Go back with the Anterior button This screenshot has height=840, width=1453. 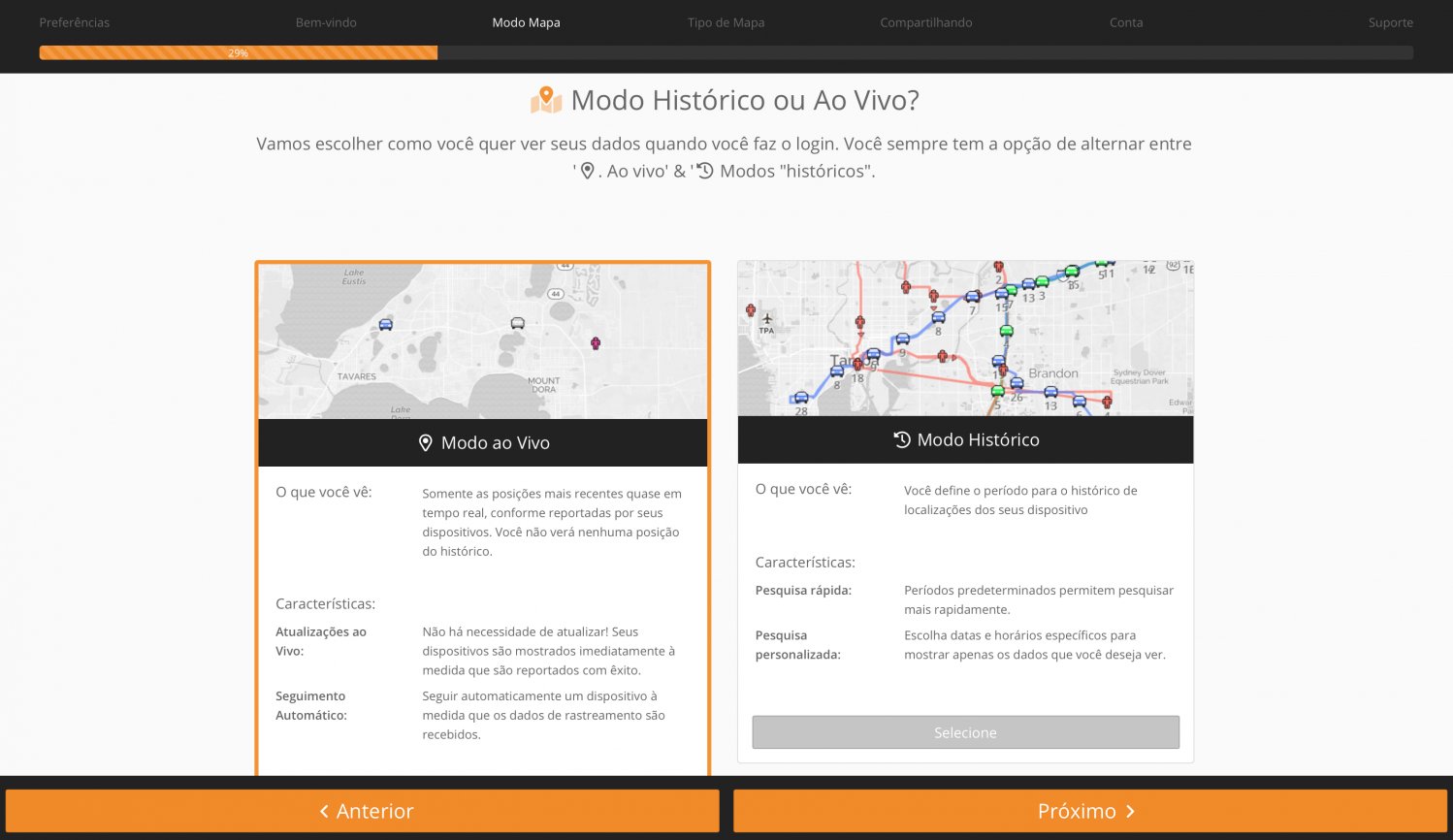click(x=363, y=811)
